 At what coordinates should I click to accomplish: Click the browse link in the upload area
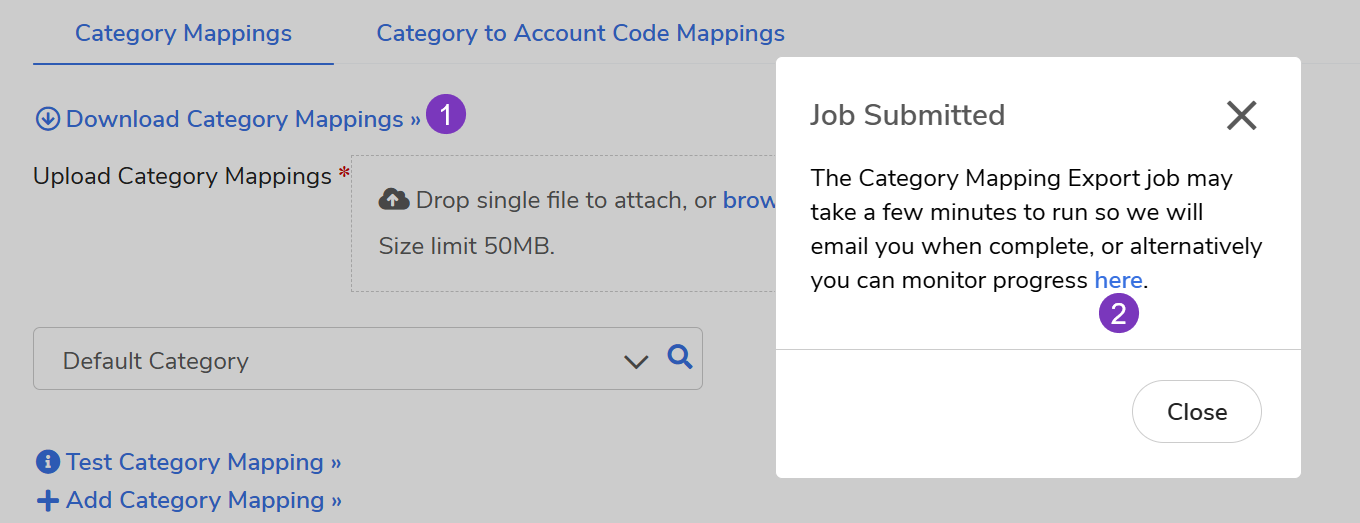pos(750,200)
